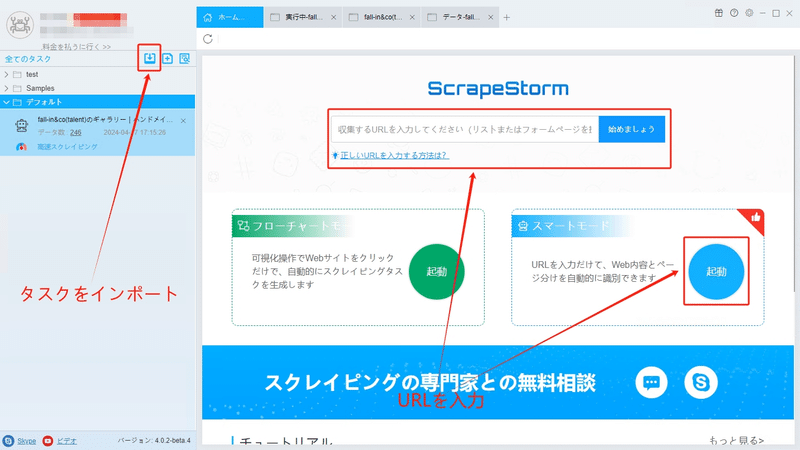Image resolution: width=800 pixels, height=450 pixels.
Task: Switch to the fall-in&co(t... tab
Action: (383, 17)
